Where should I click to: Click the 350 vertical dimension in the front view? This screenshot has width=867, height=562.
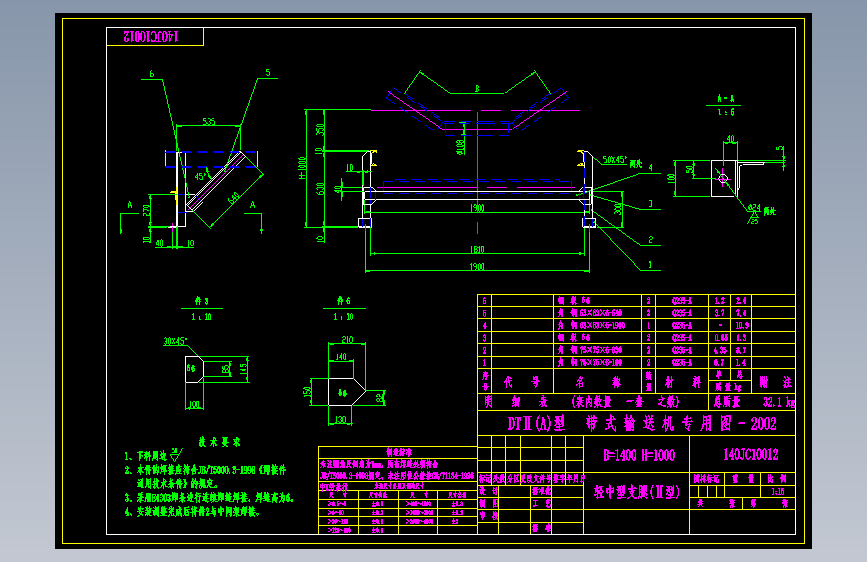click(320, 129)
